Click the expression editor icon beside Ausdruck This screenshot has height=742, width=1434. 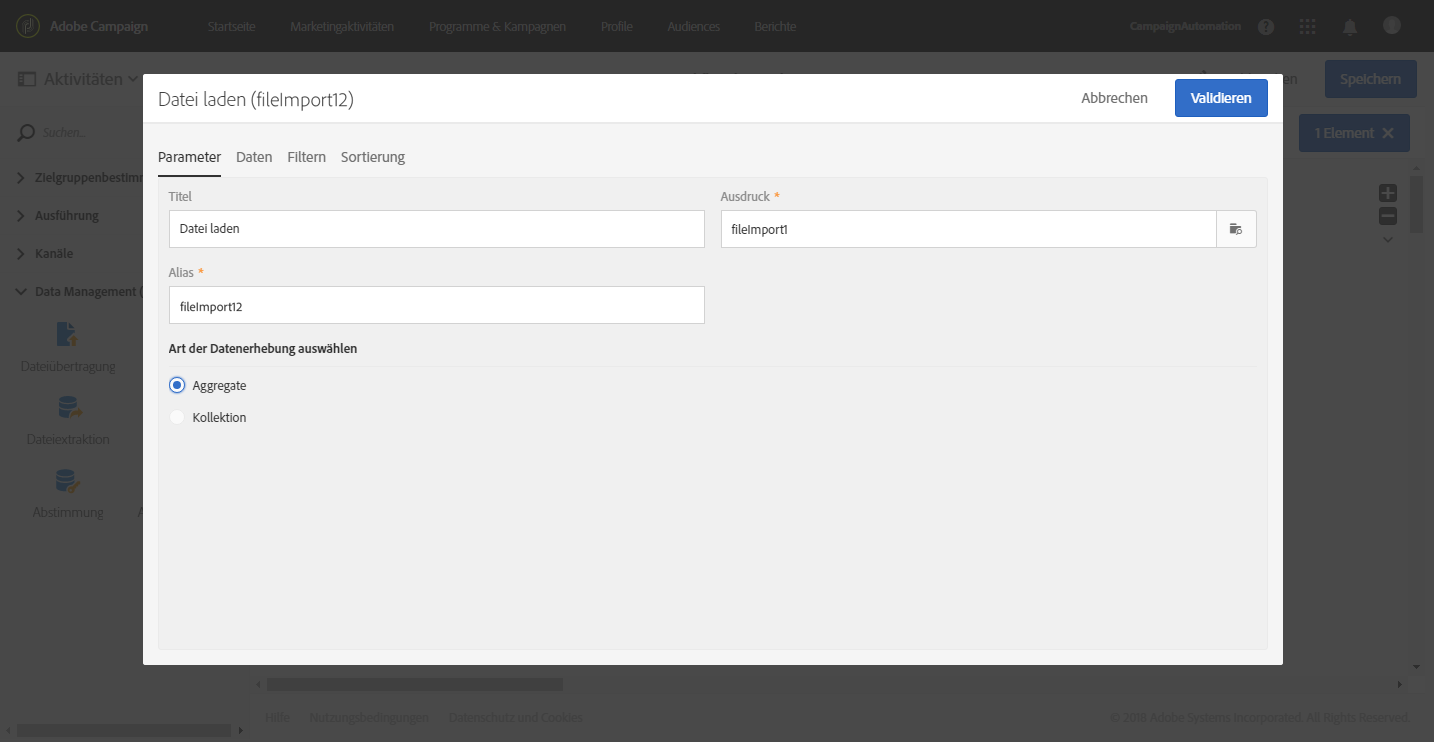[1236, 229]
